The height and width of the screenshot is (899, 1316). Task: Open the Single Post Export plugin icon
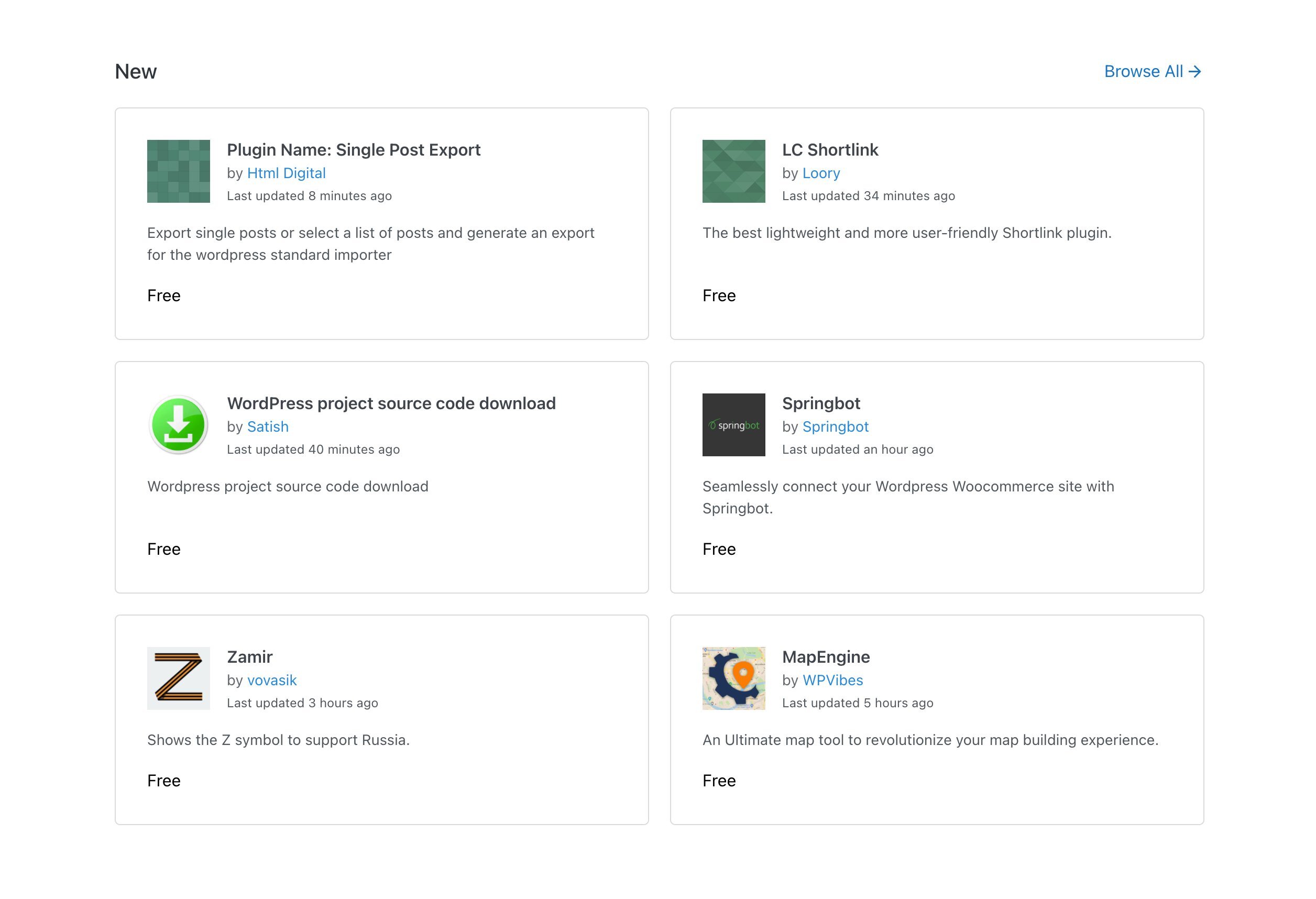[178, 171]
